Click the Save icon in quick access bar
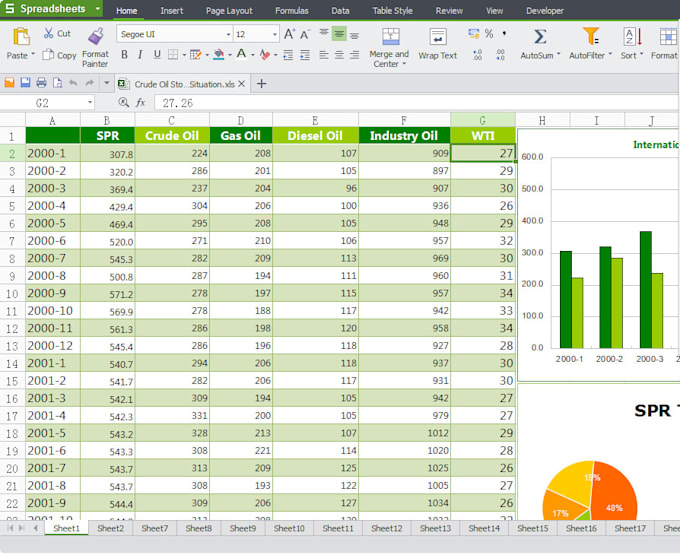680x555 pixels. click(x=26, y=82)
